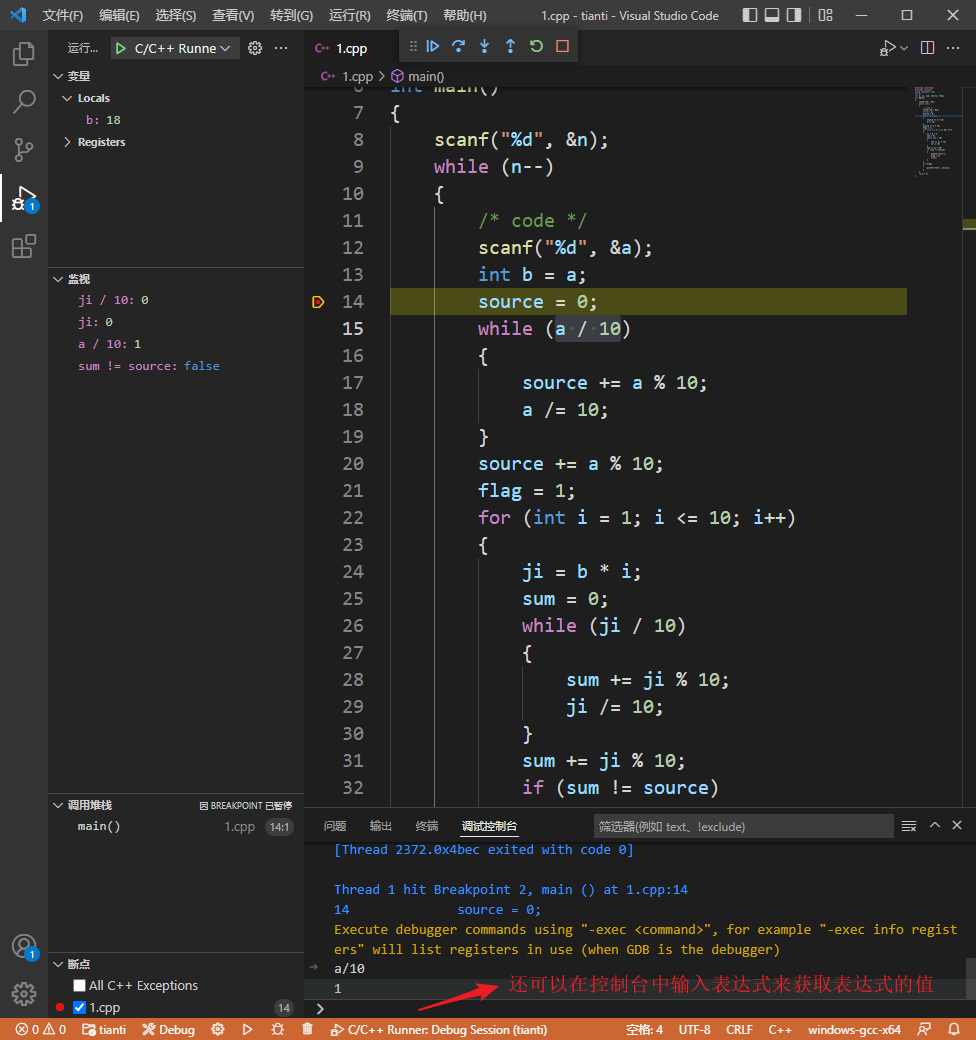Click the editor minimap
The height and width of the screenshot is (1040, 976).
(x=936, y=131)
